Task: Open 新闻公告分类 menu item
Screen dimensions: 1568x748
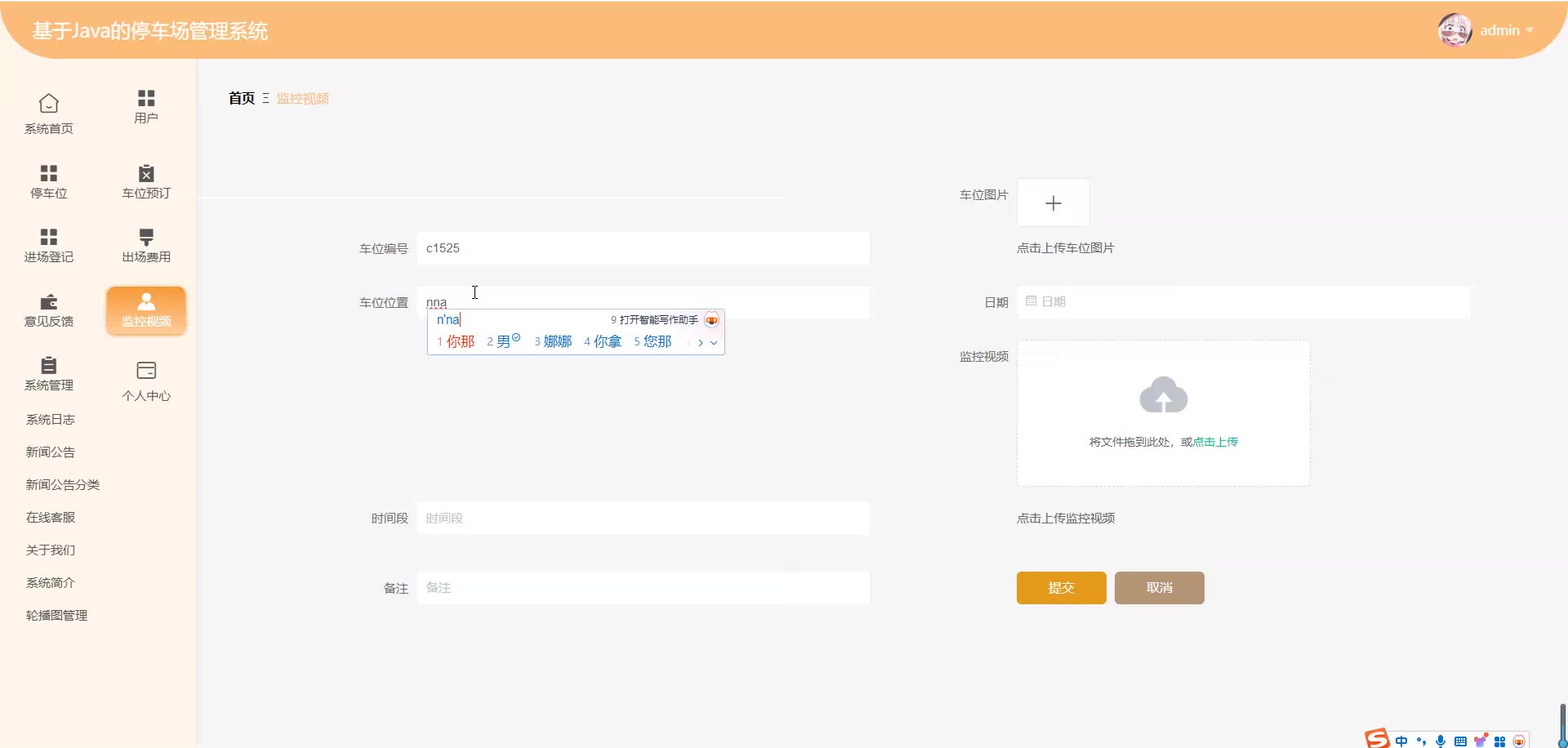Action: [x=63, y=485]
